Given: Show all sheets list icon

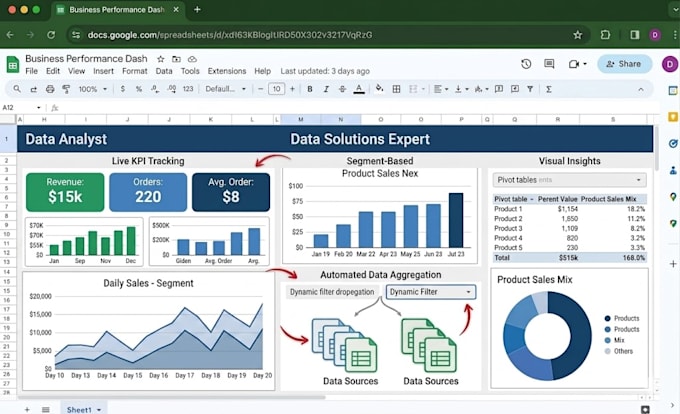Looking at the screenshot, I should coord(46,410).
